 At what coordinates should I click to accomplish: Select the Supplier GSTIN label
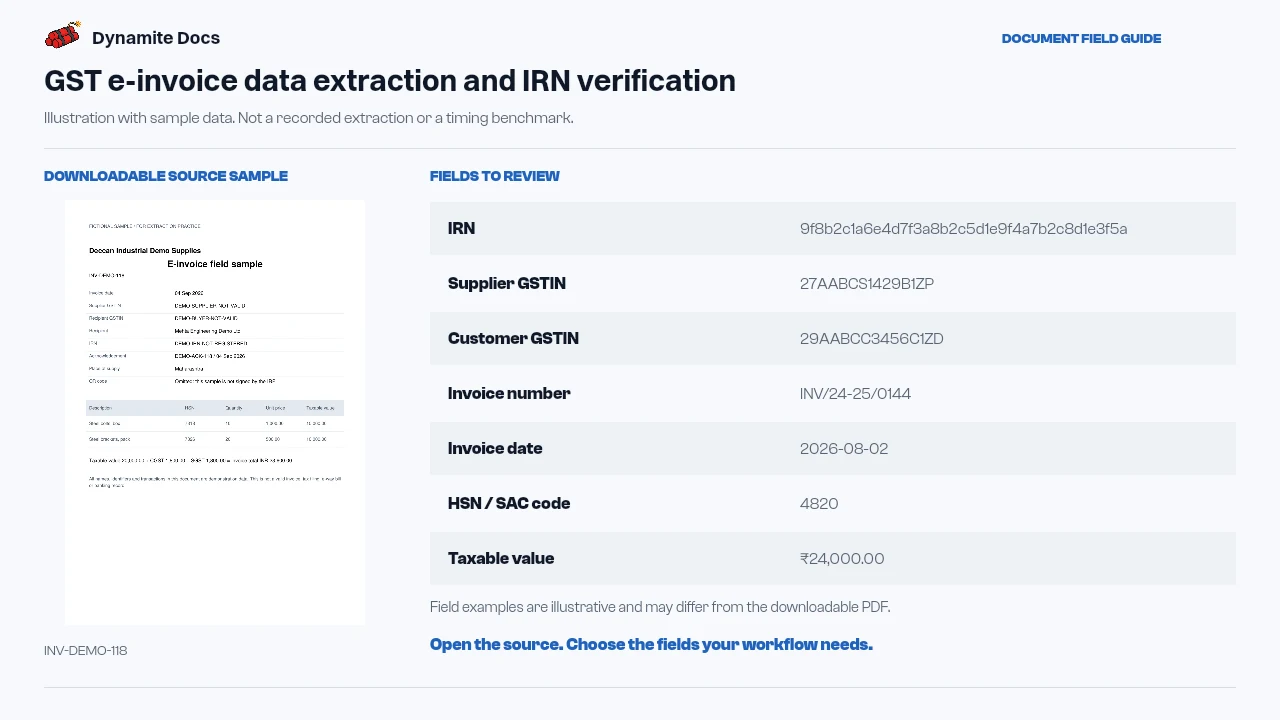507,284
